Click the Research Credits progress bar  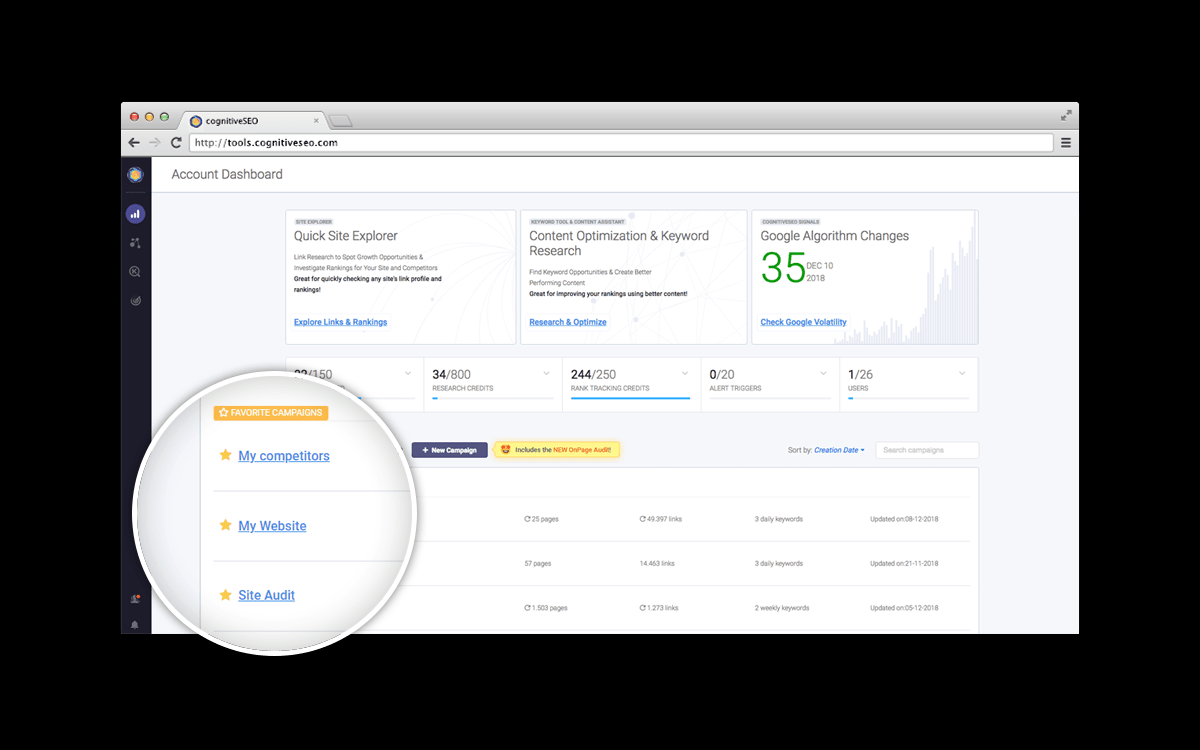492,398
